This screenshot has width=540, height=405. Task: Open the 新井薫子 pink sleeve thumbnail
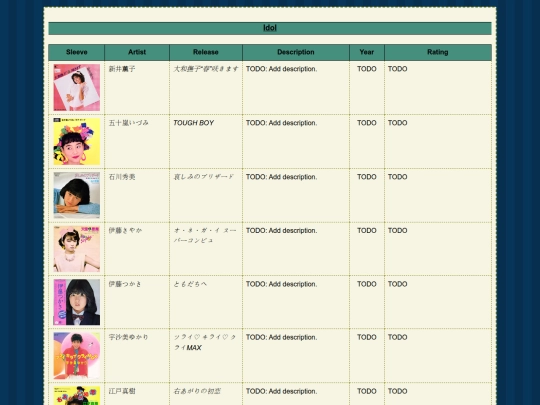coord(77,87)
